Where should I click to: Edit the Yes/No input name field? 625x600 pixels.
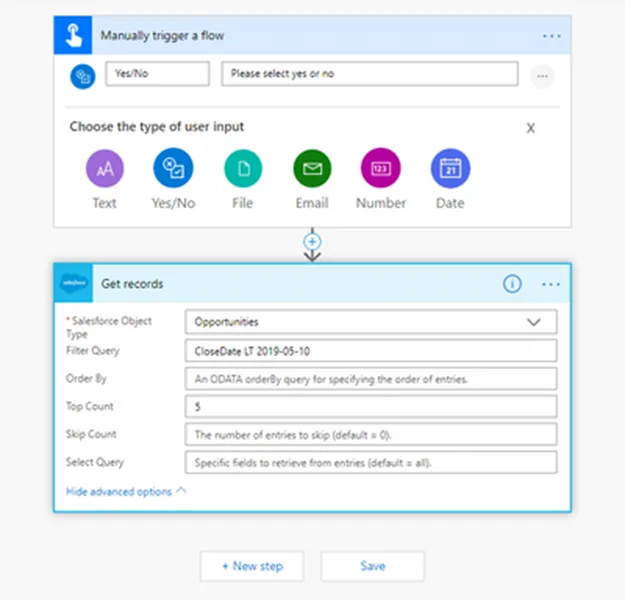click(x=157, y=73)
